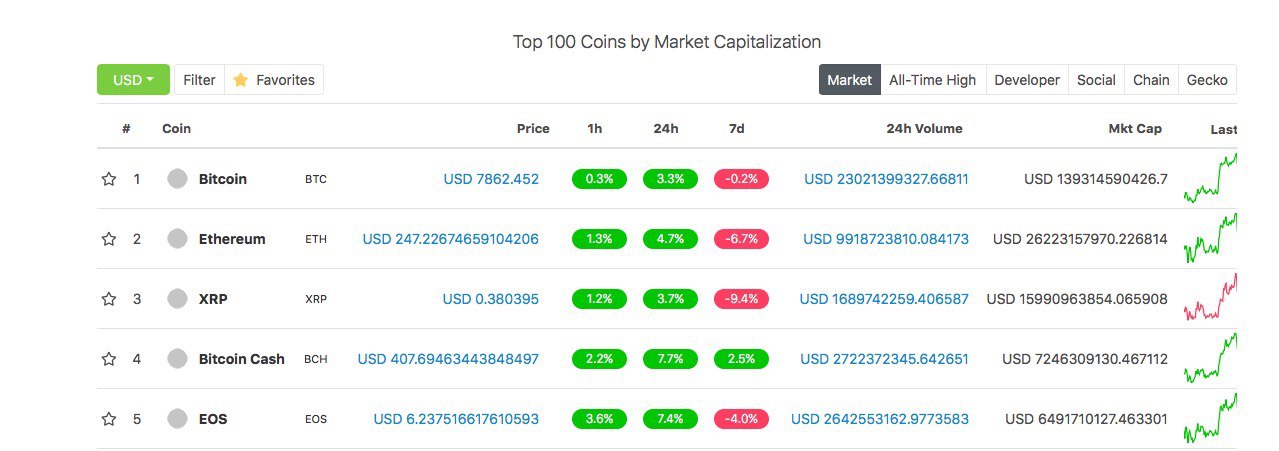
Task: Click the Bitcoin Cash star icon
Action: [109, 359]
